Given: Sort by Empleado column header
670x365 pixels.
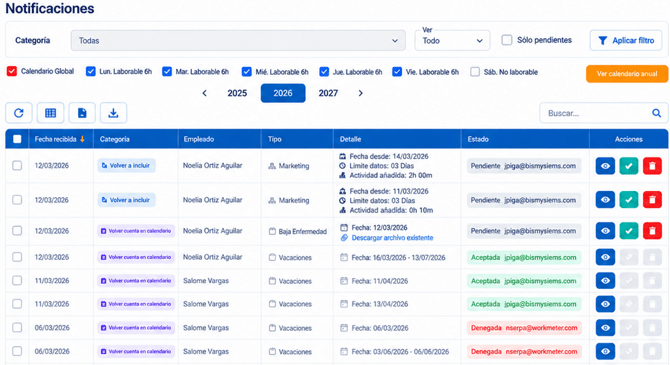Looking at the screenshot, I should point(199,139).
